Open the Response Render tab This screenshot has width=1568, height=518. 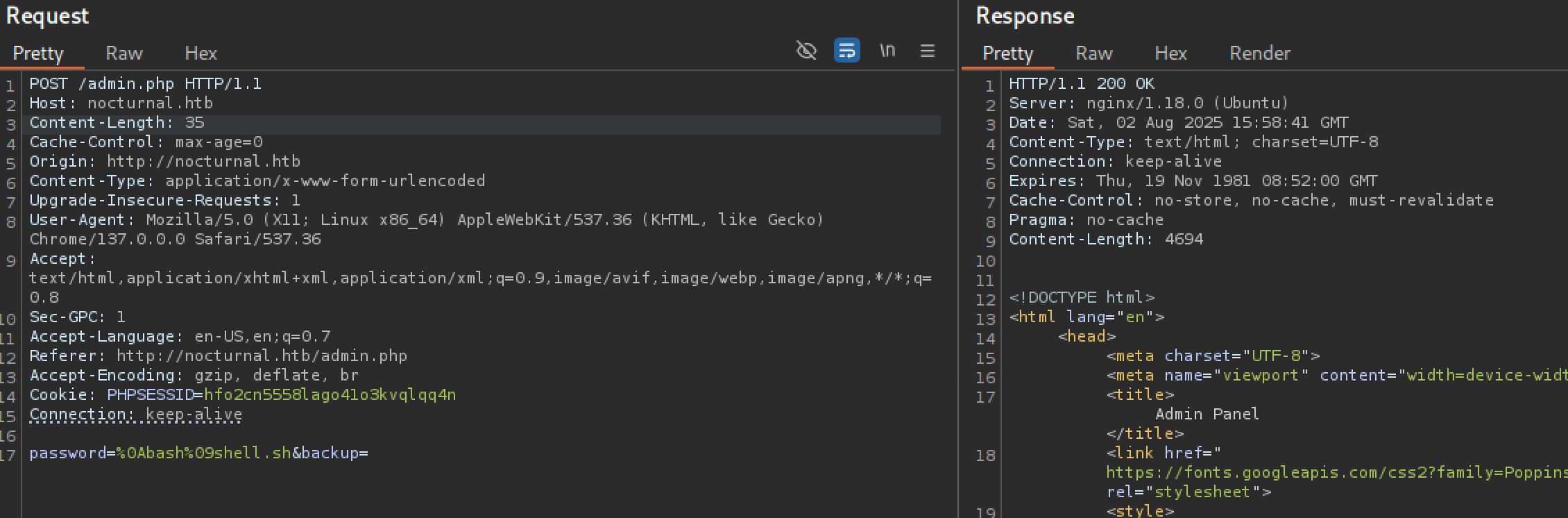[1260, 53]
